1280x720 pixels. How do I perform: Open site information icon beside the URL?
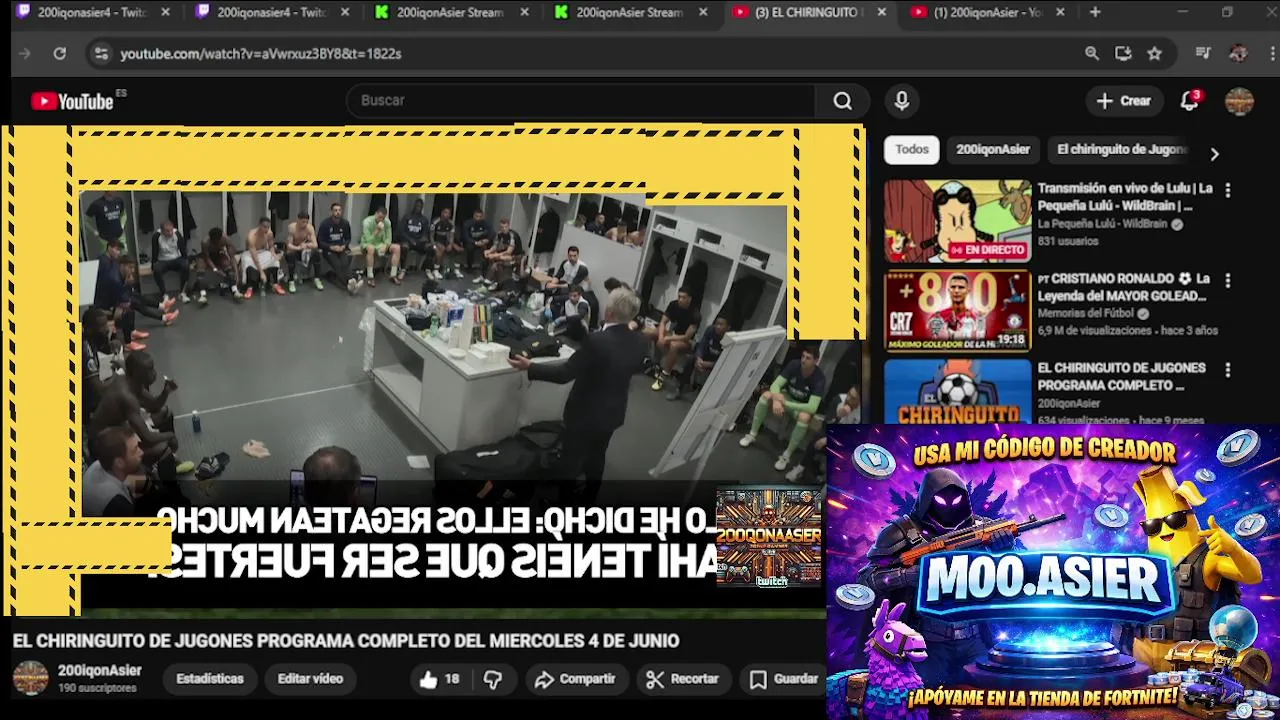click(x=100, y=54)
